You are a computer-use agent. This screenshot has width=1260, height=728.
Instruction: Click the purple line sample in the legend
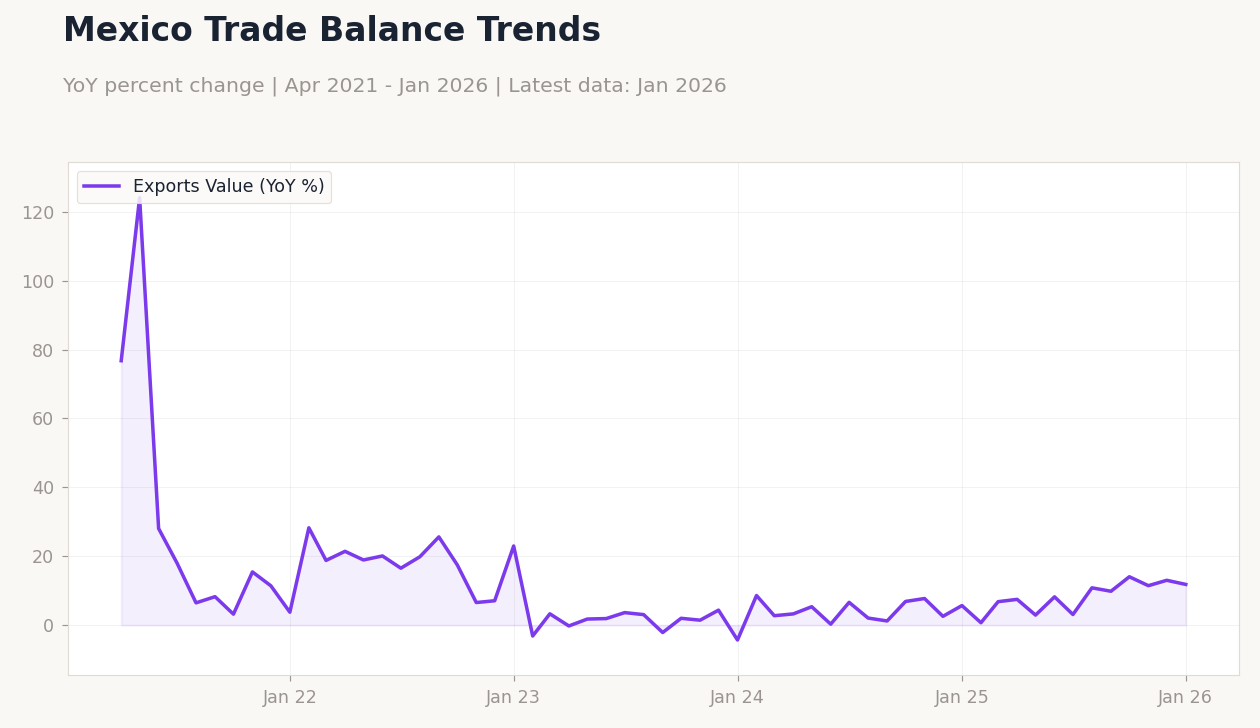click(102, 186)
